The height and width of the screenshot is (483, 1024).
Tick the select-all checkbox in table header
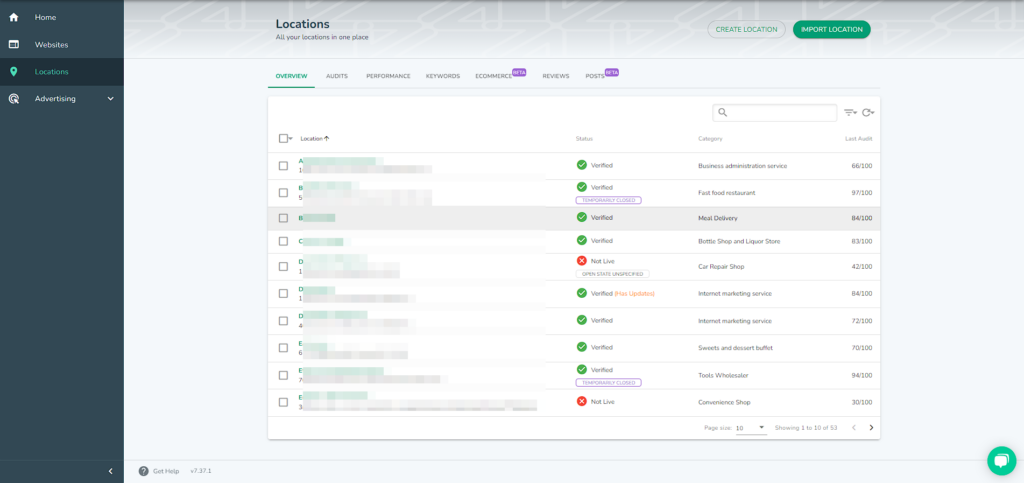[x=283, y=138]
